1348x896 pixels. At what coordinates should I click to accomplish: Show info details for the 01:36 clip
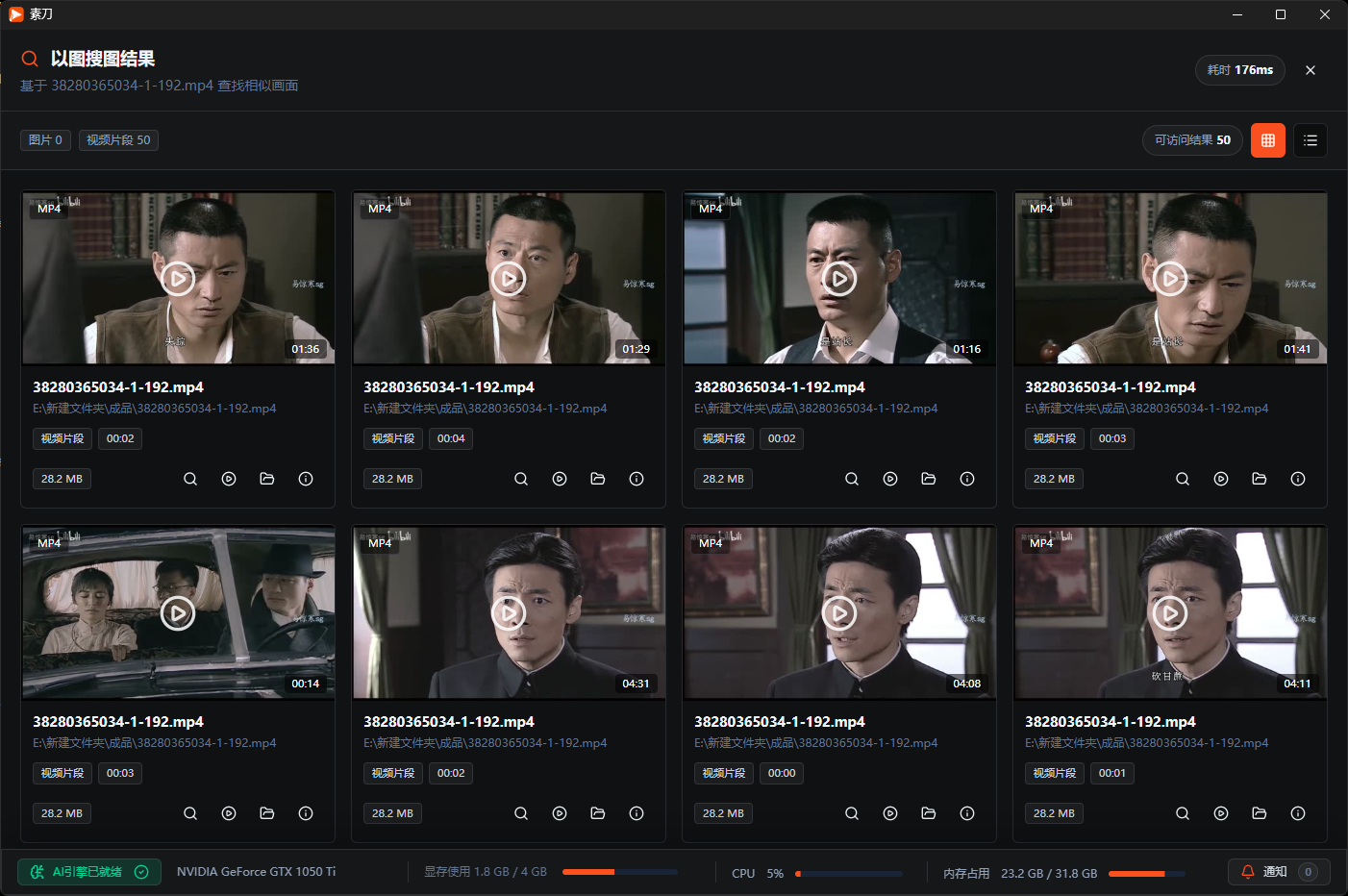click(x=306, y=479)
